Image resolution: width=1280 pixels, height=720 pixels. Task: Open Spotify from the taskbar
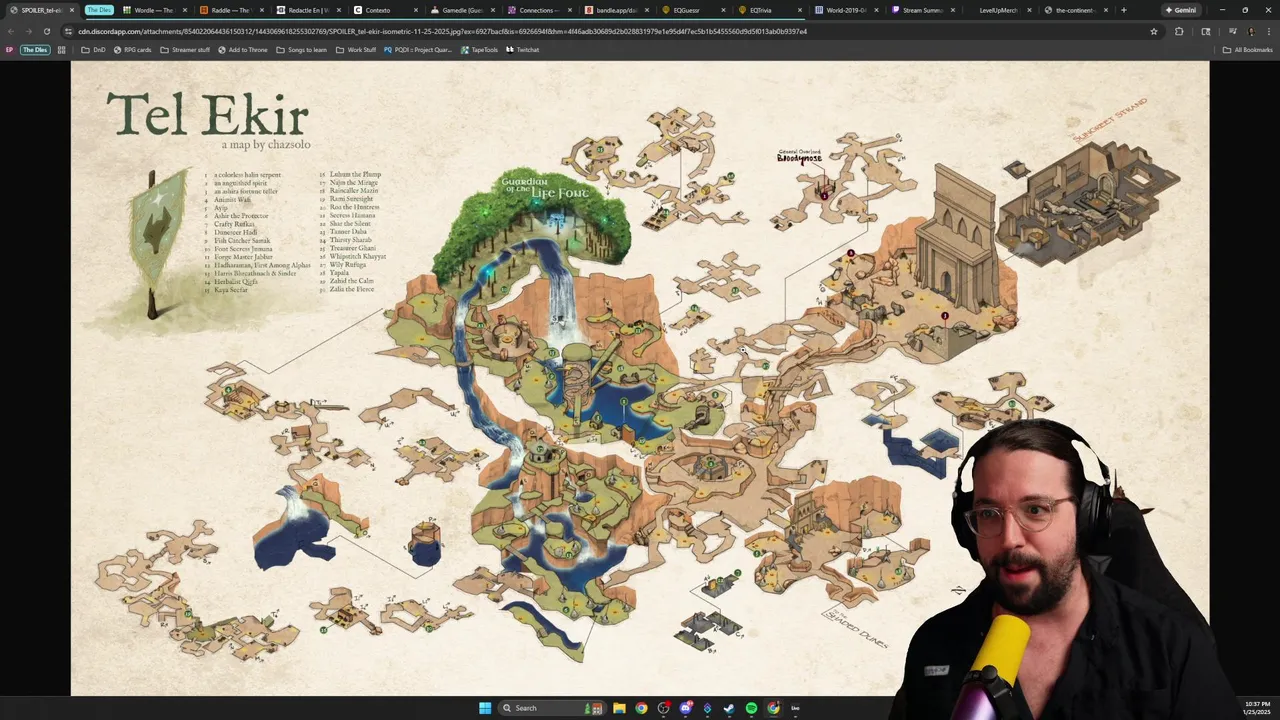coord(751,708)
